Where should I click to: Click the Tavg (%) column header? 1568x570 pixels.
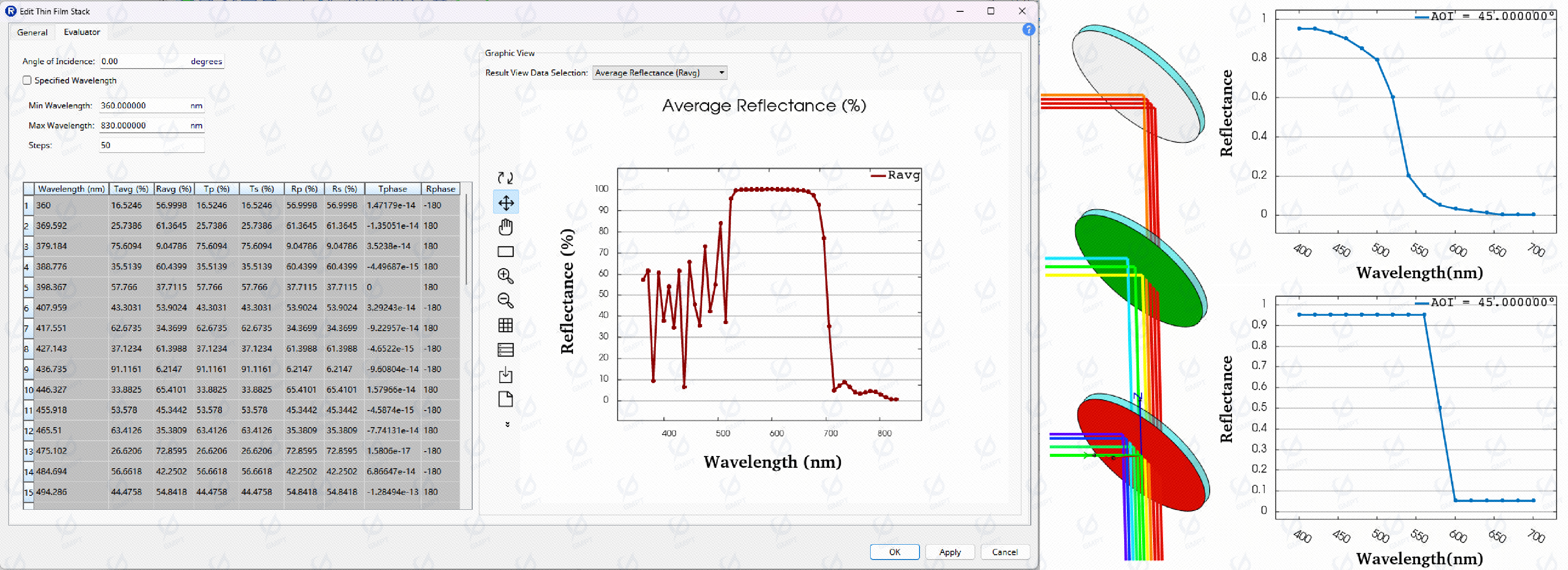[131, 189]
